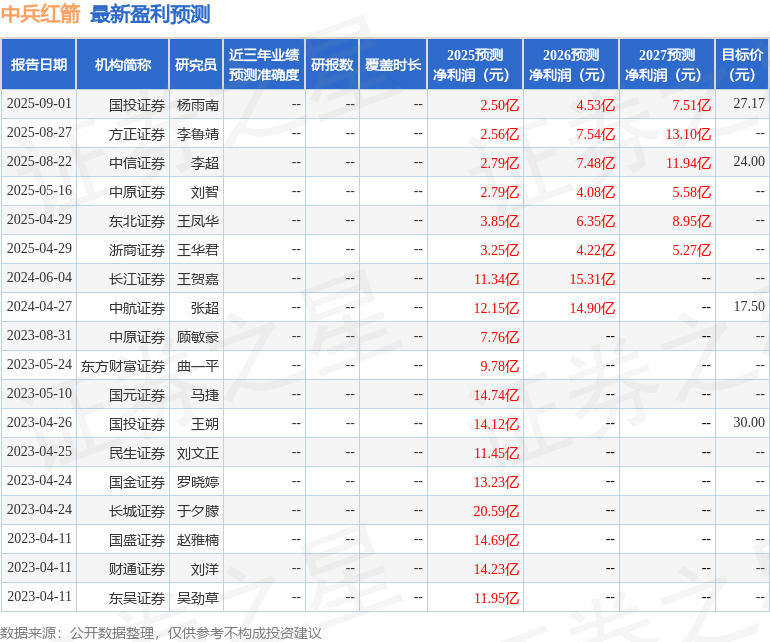Click the 6.35亿 forecast value

[x=595, y=221]
